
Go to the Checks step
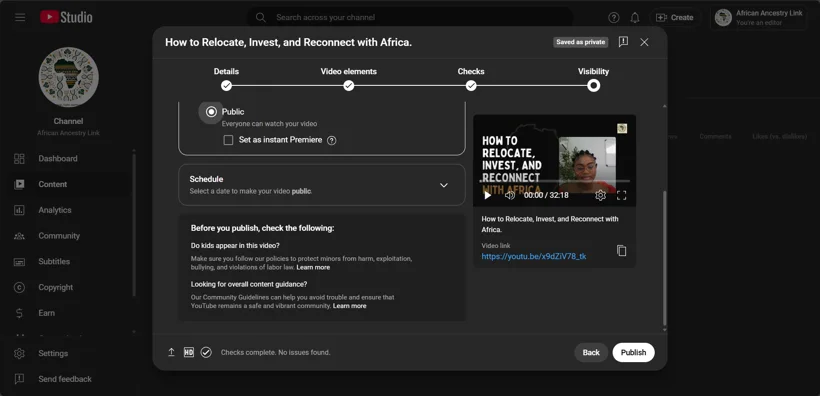tap(471, 78)
